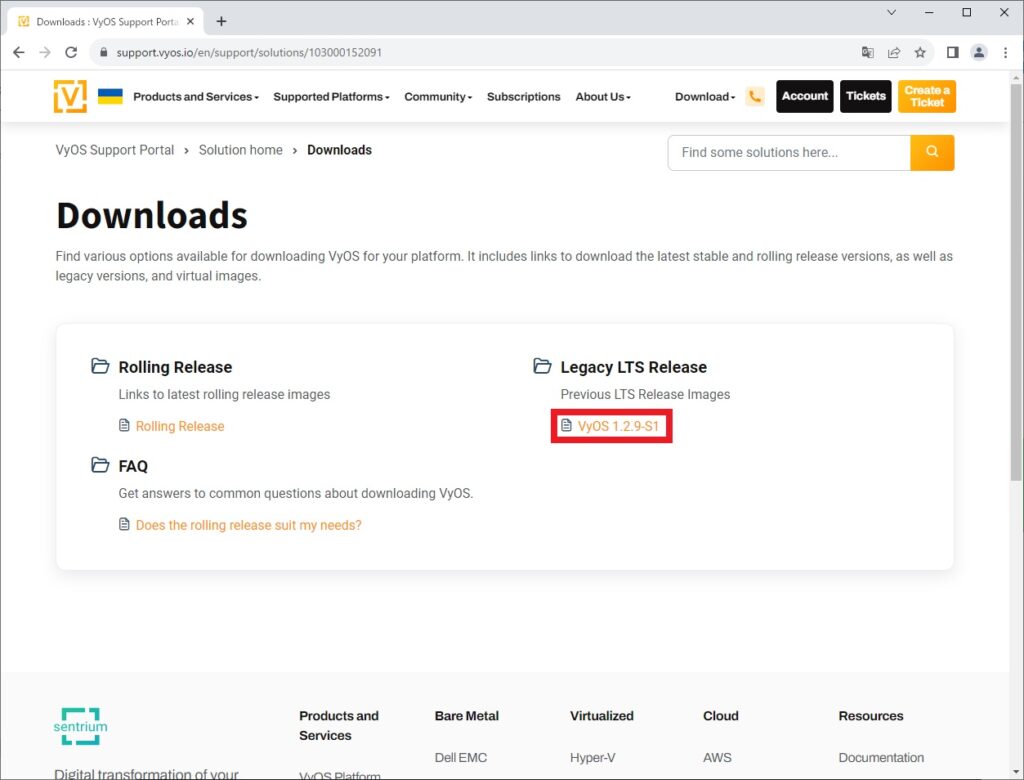The image size is (1024, 780).
Task: Click document icon beside VyOS 1.2.9-S1
Action: click(x=566, y=426)
